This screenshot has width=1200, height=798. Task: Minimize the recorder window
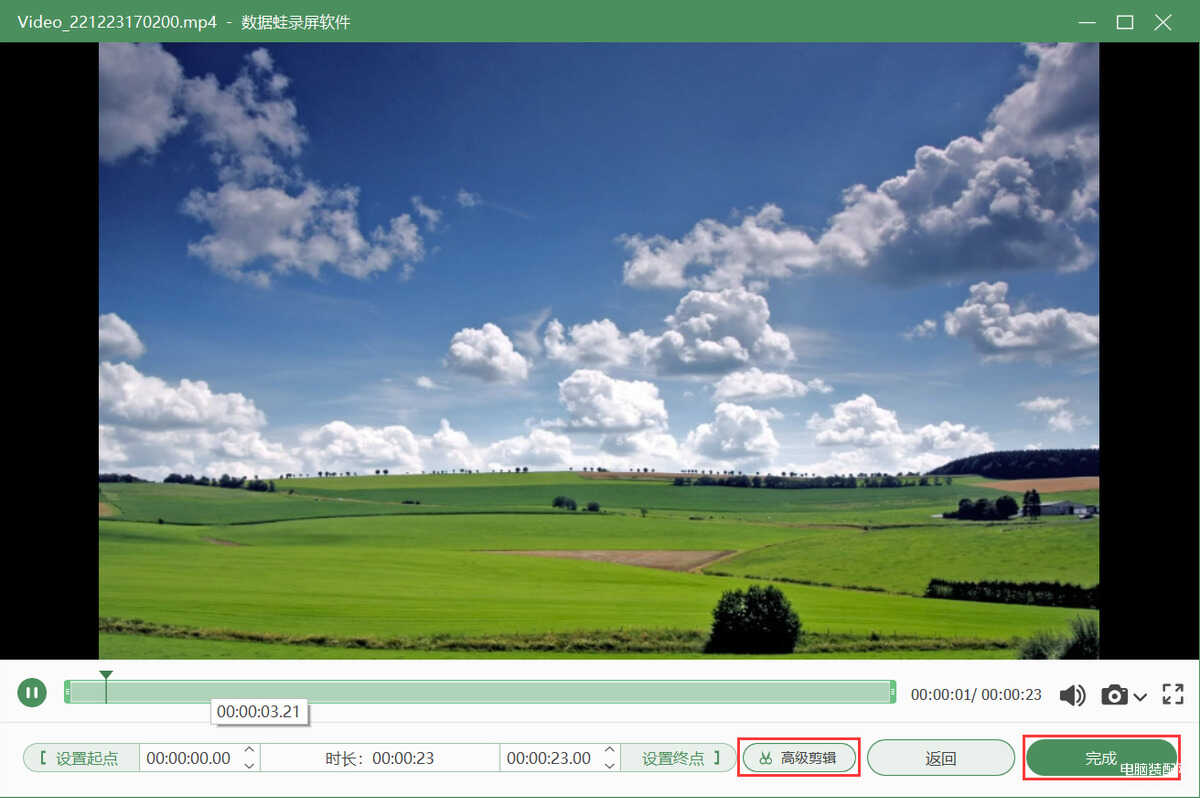[x=1087, y=21]
